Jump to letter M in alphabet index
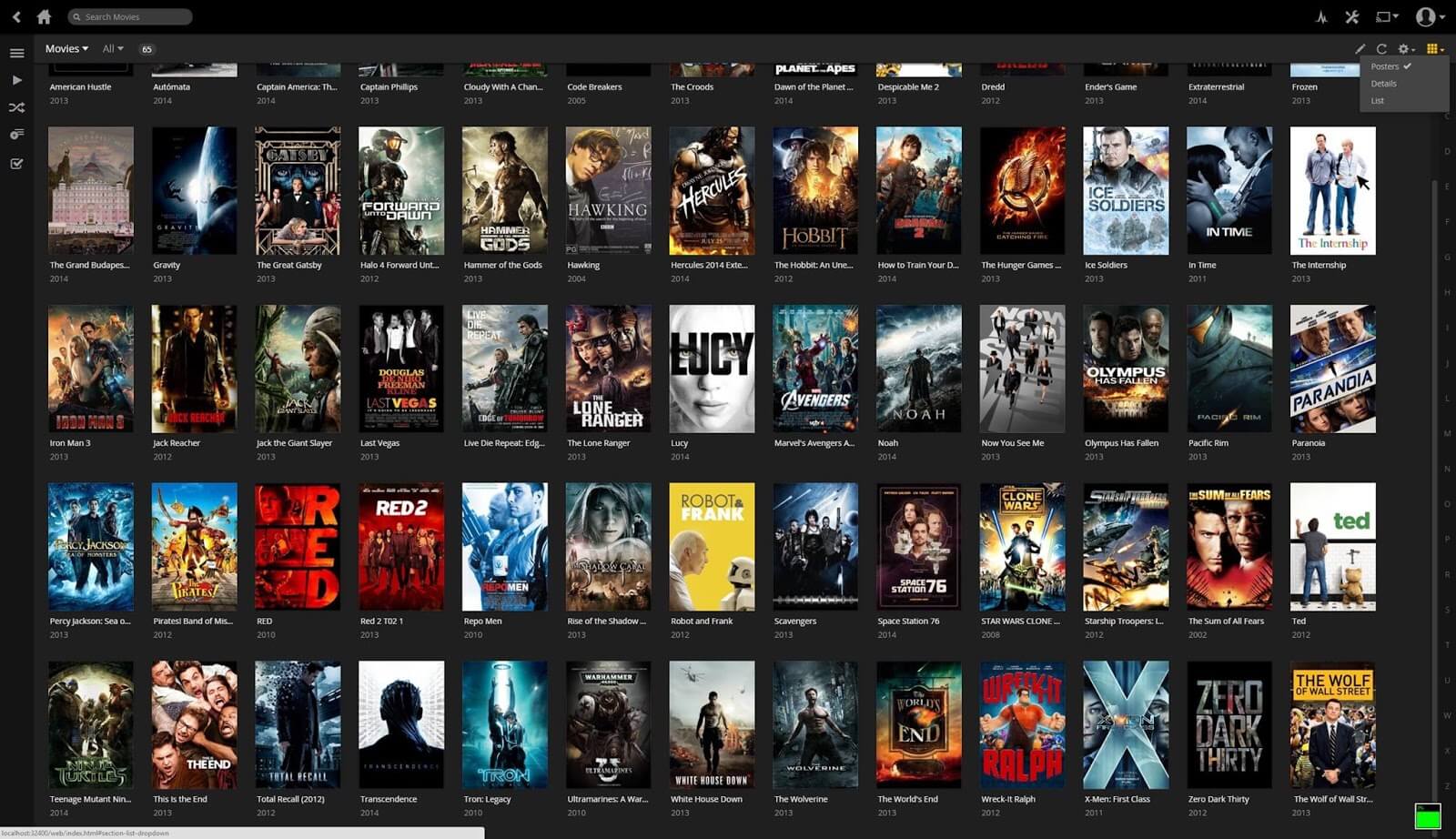The width and height of the screenshot is (1456, 839). click(1447, 433)
